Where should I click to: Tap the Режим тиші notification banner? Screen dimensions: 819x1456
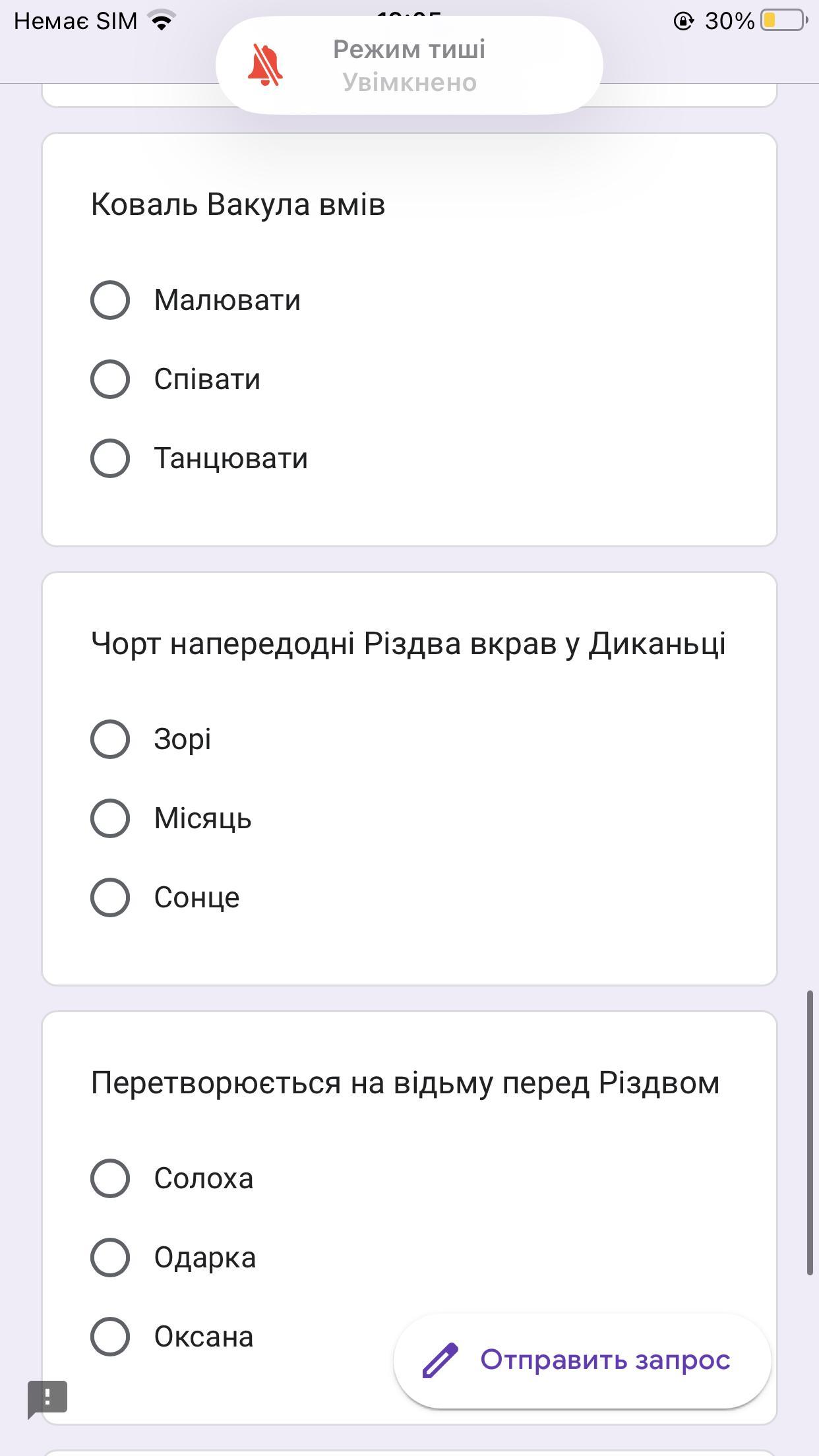409,65
